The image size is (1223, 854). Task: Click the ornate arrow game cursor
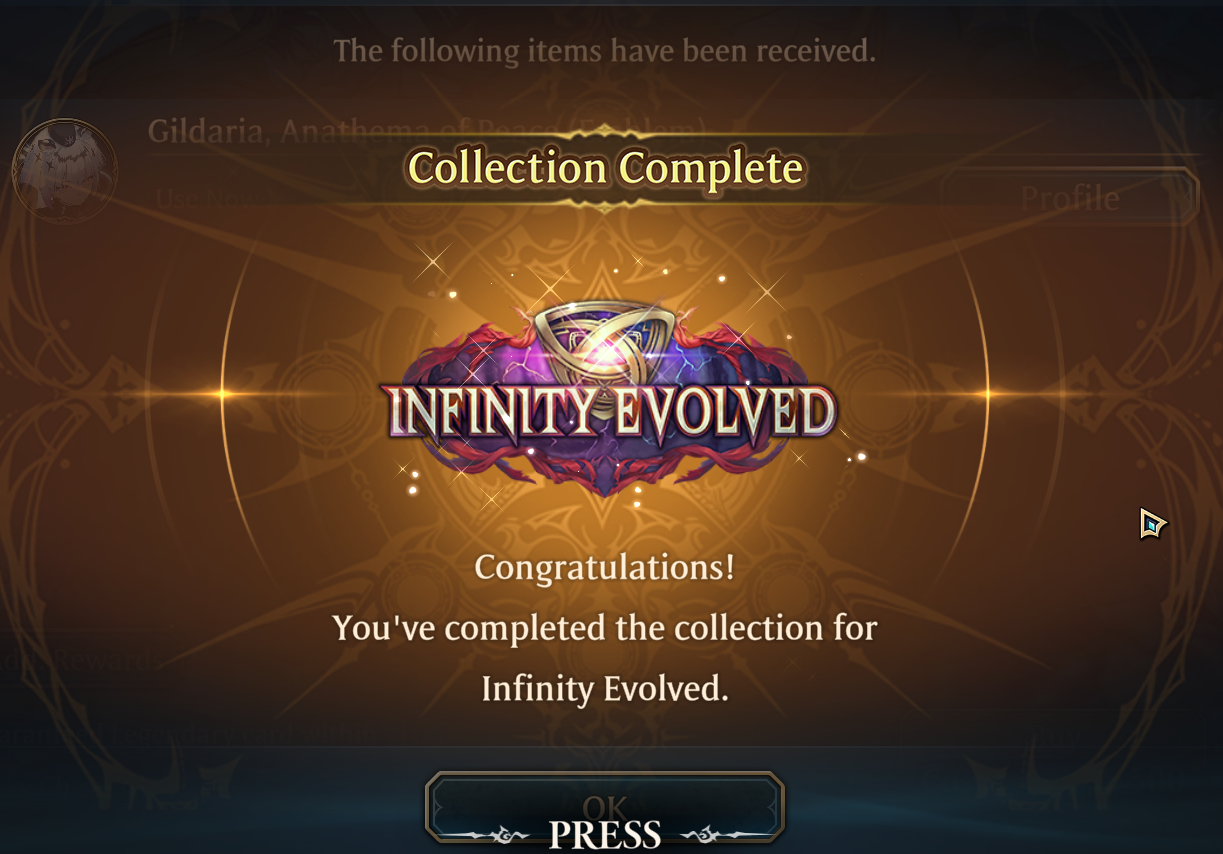pyautogui.click(x=1152, y=523)
